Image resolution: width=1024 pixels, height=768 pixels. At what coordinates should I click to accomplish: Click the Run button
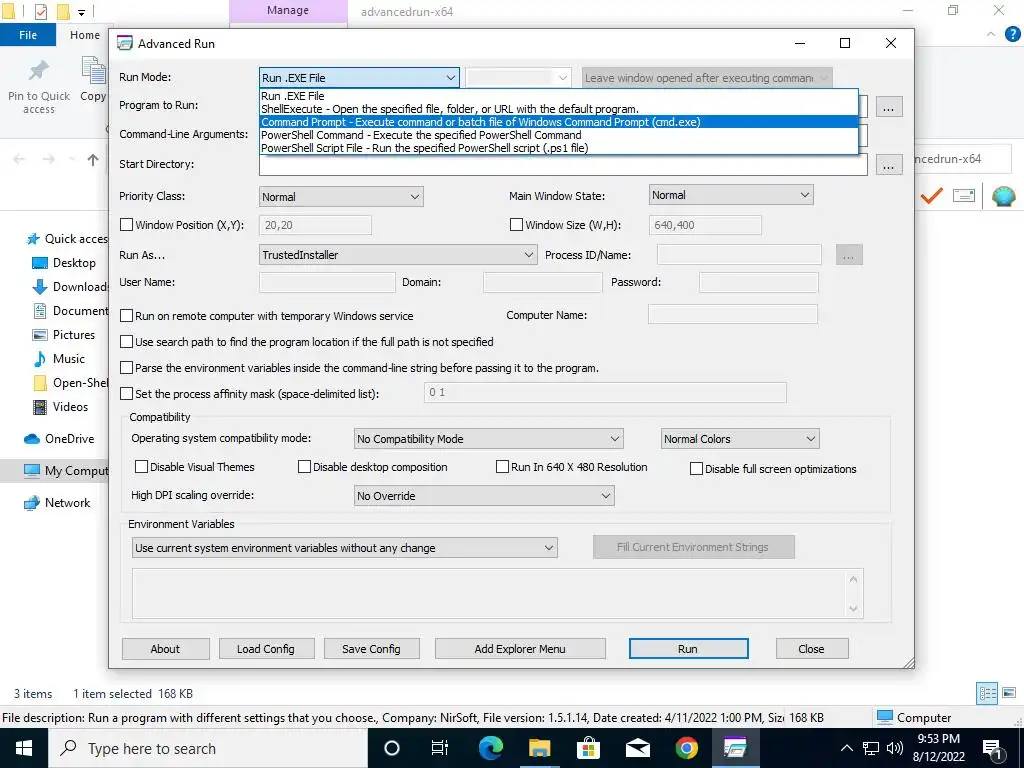click(x=688, y=648)
